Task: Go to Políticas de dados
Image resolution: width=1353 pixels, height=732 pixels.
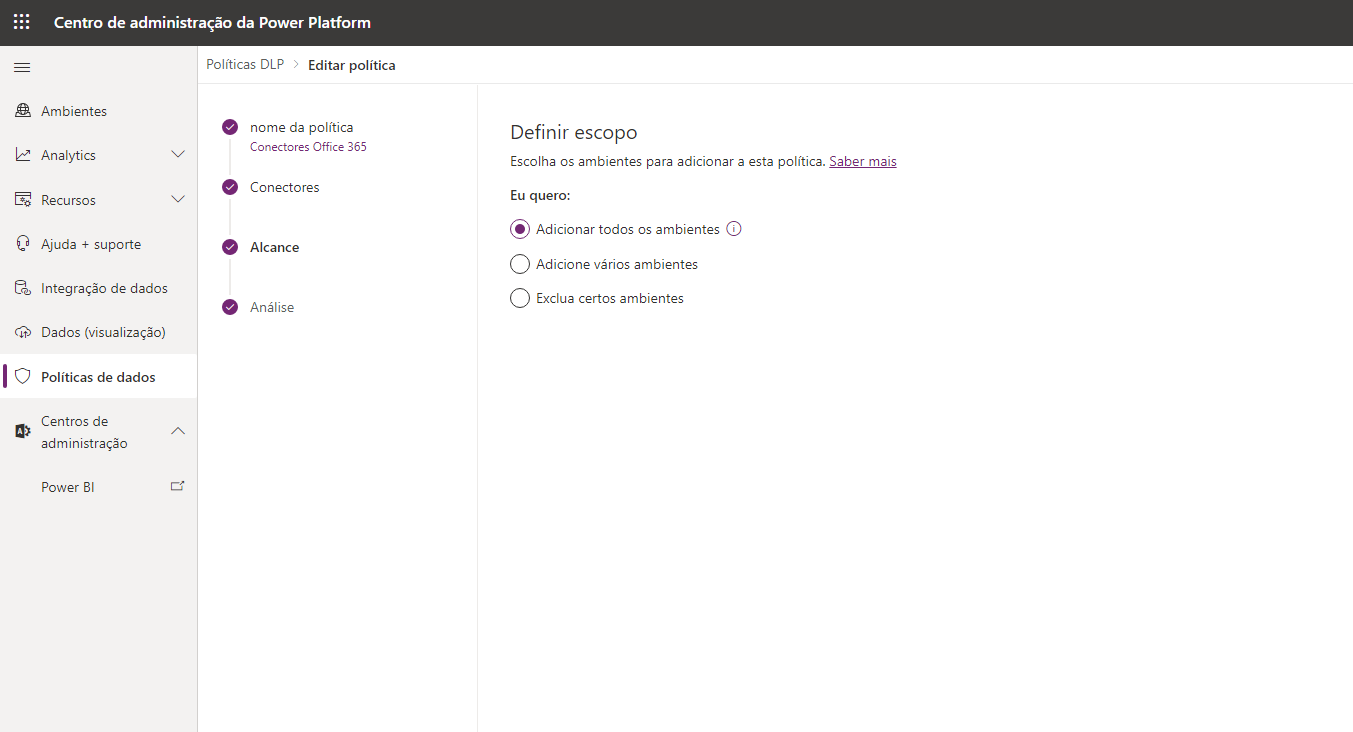Action: tap(99, 377)
